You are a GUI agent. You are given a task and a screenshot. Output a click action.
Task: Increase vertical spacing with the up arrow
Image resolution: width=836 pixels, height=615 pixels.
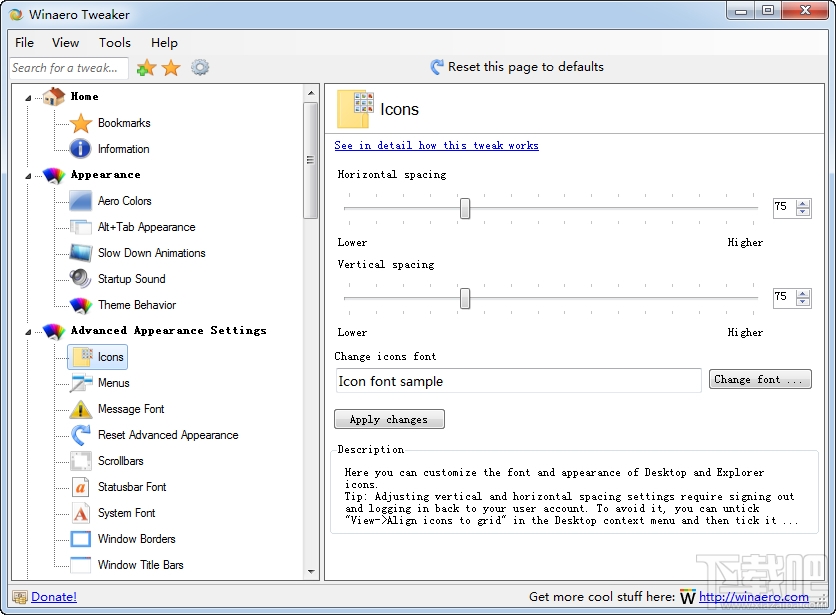[803, 293]
